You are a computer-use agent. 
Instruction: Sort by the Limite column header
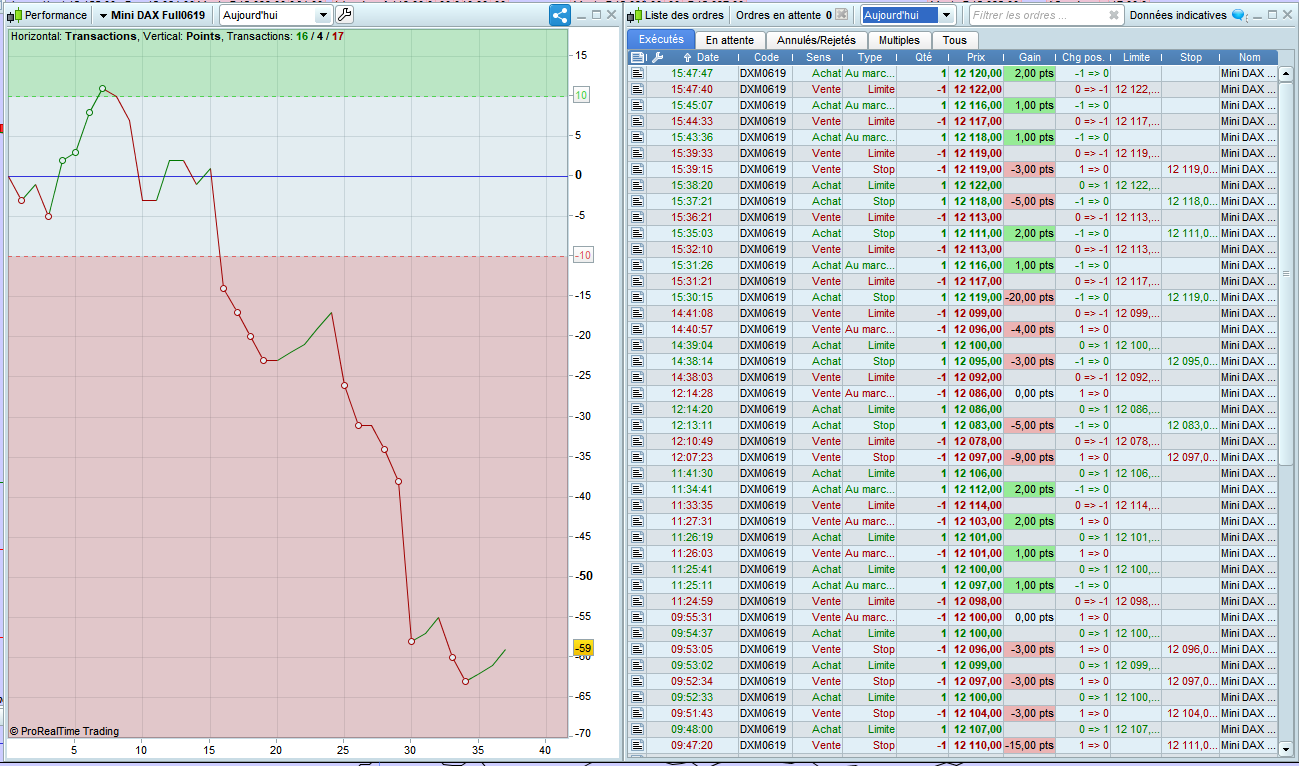[x=1136, y=58]
